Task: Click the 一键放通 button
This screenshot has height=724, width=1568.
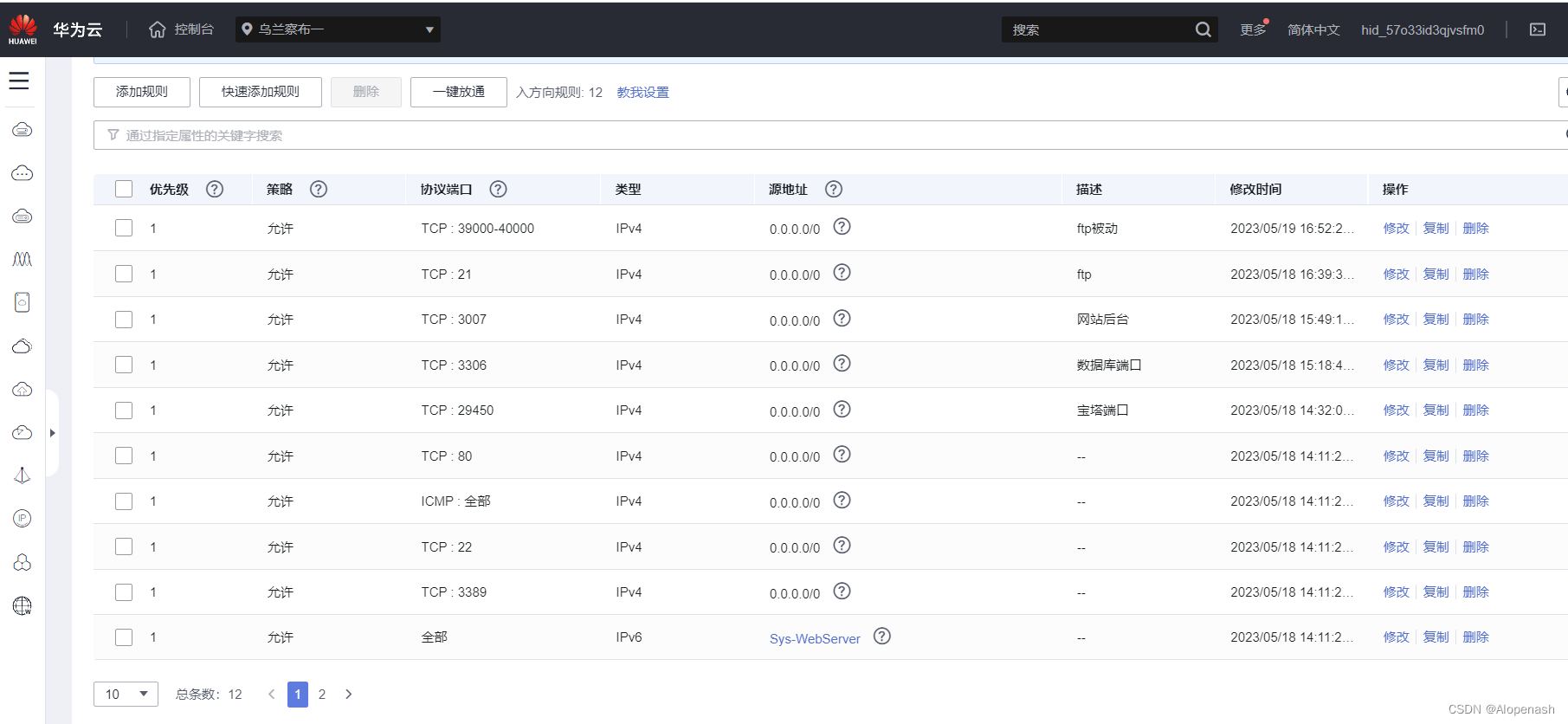Action: click(459, 92)
